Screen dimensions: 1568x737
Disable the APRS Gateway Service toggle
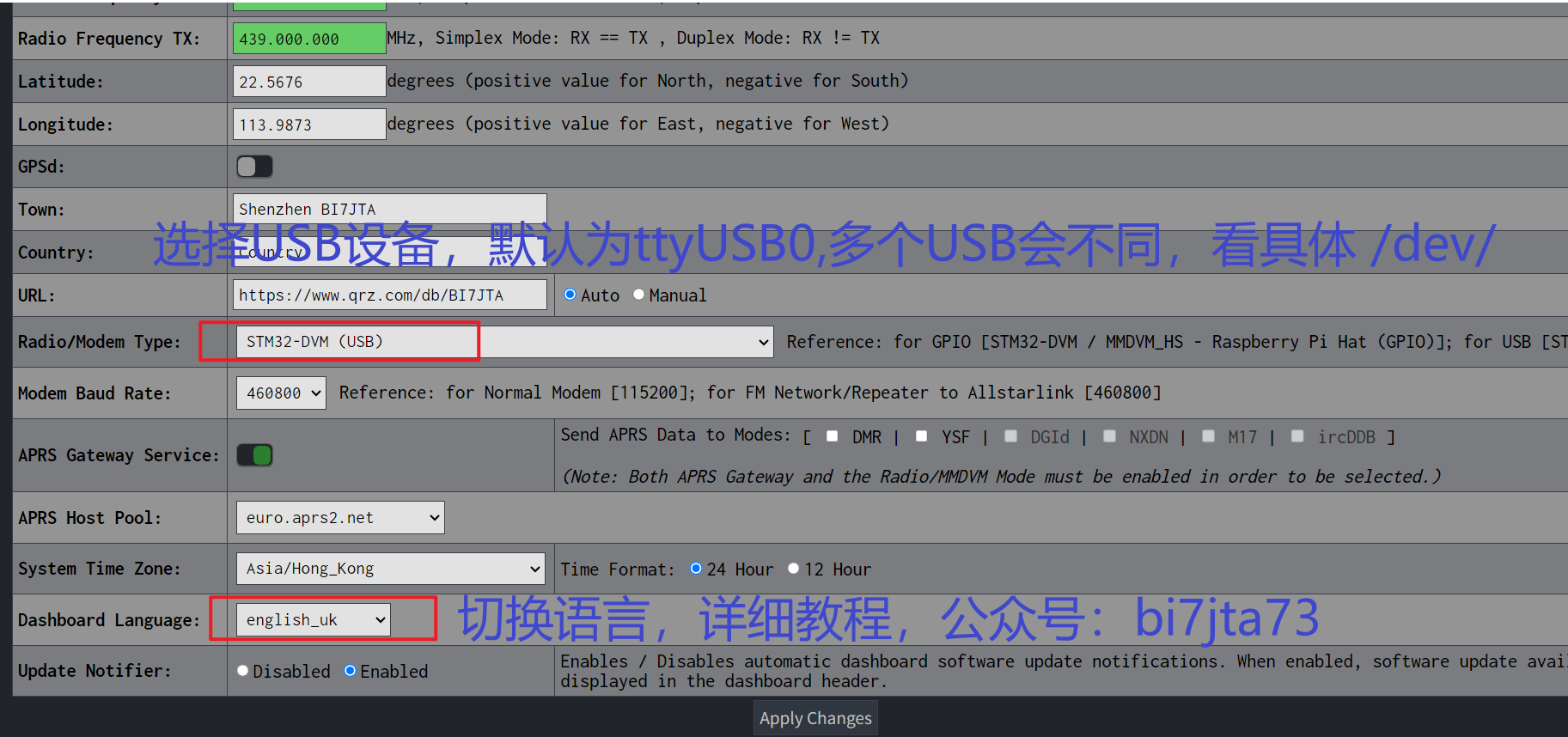click(x=254, y=455)
